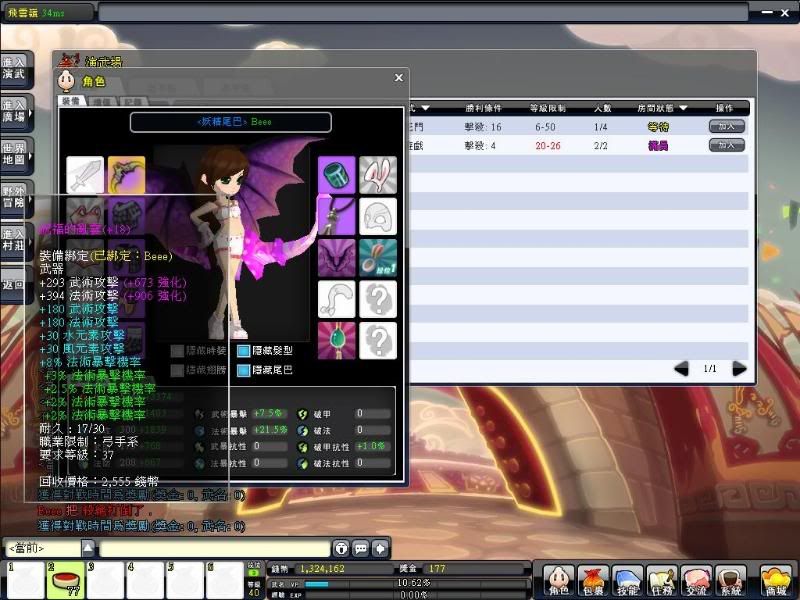Go to next page of room list
This screenshot has width=800, height=600.
739,369
